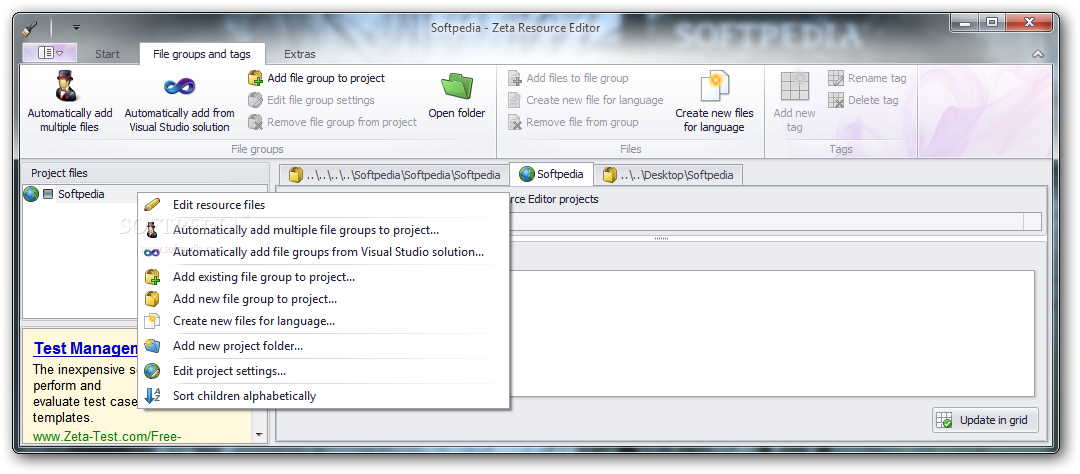Click Create new files for language icon

(715, 87)
